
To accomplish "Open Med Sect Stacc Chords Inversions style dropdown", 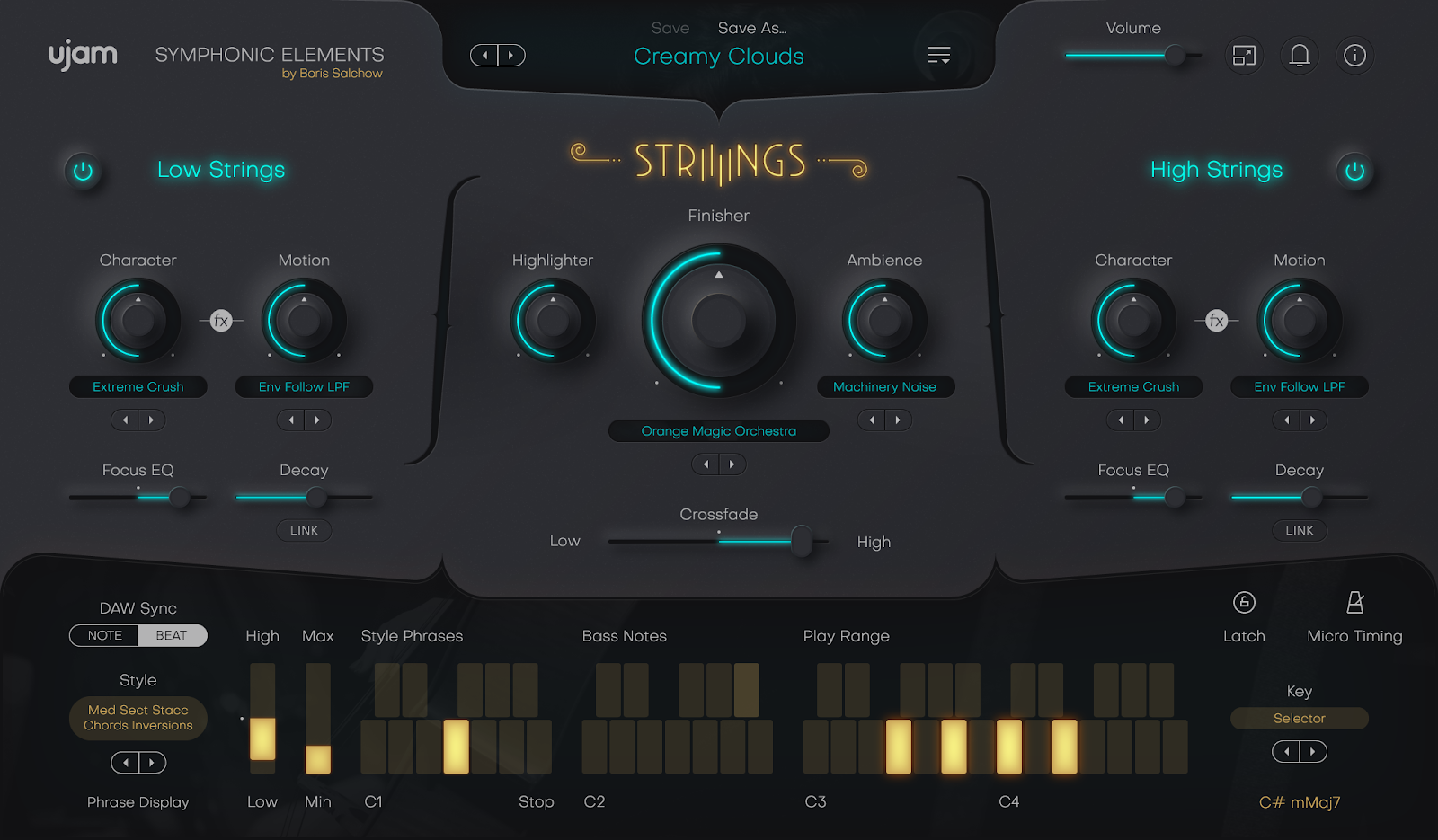I will 138,718.
